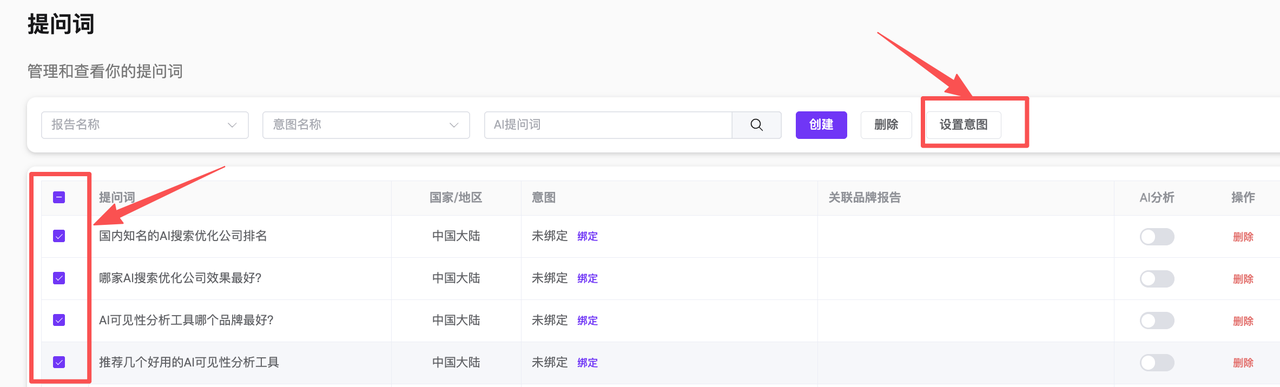
Task: Click the 意图 column header
Action: [x=544, y=198]
